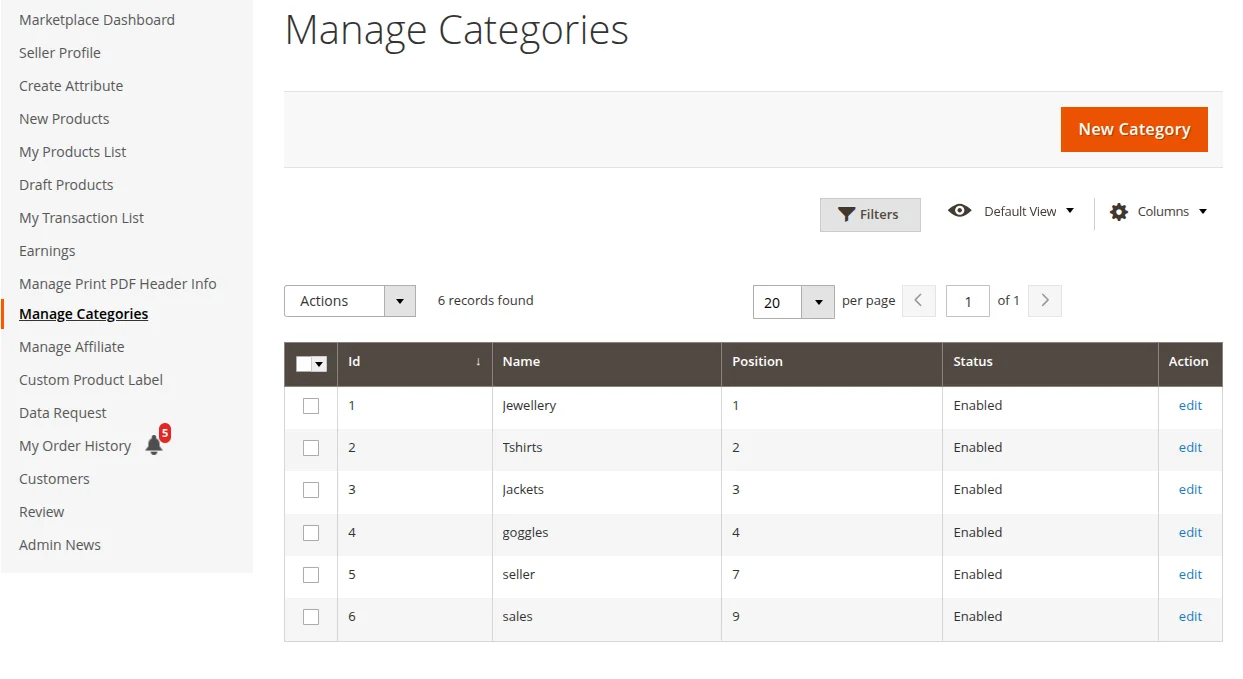Edit the seller category
Viewport: 1243px width, 679px height.
coord(1190,575)
